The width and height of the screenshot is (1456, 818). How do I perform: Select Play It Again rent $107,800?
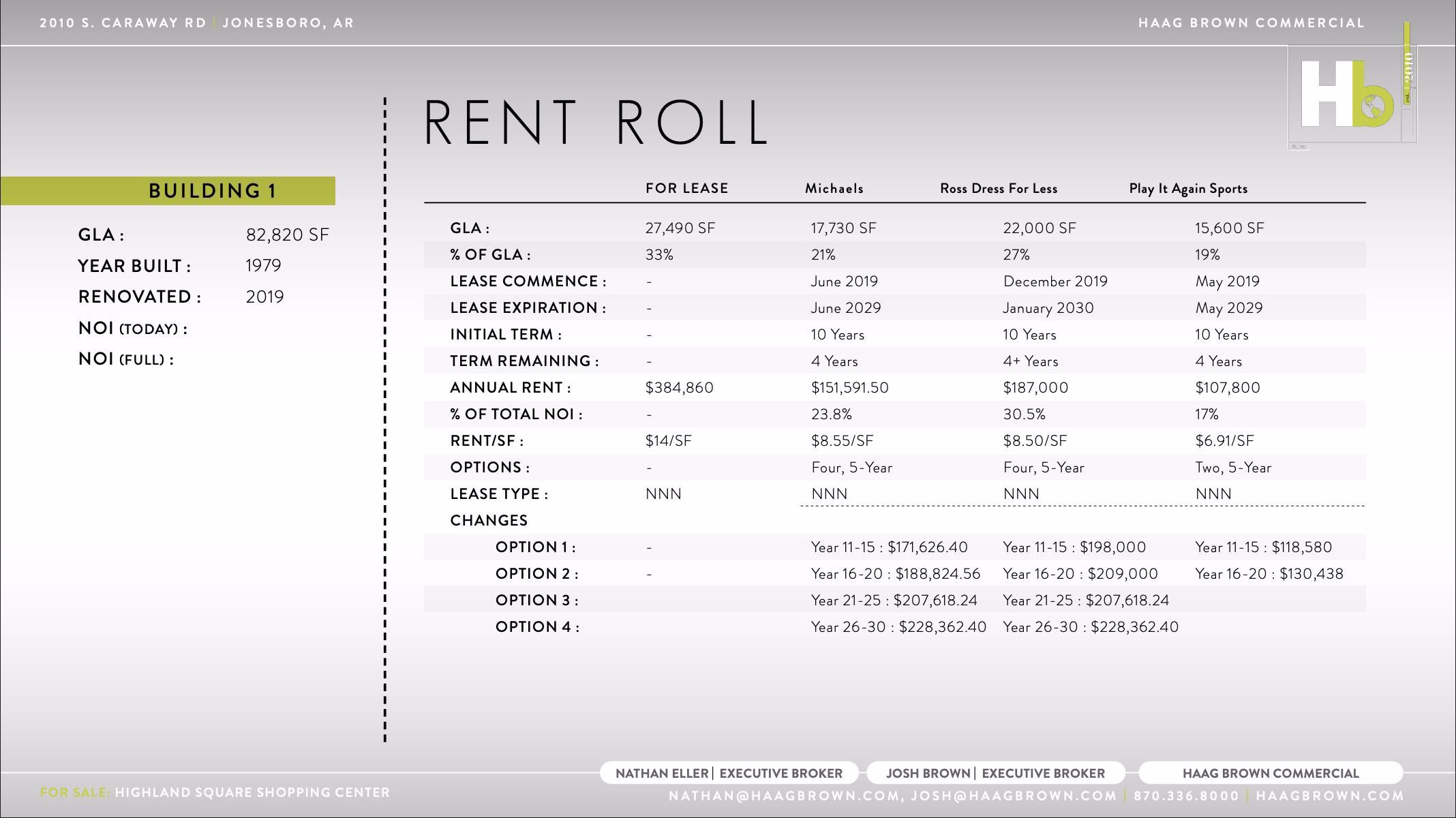point(1227,388)
